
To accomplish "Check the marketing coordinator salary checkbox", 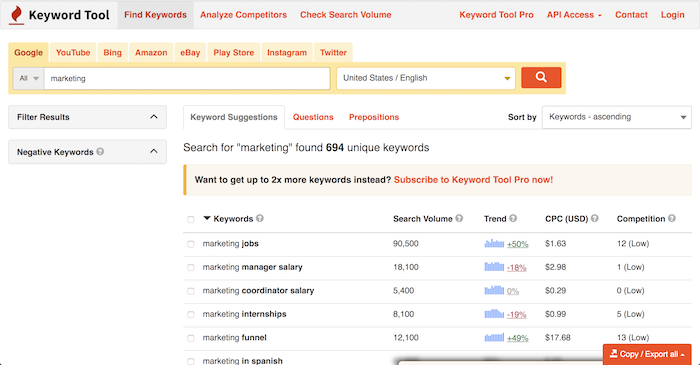I will [x=191, y=291].
